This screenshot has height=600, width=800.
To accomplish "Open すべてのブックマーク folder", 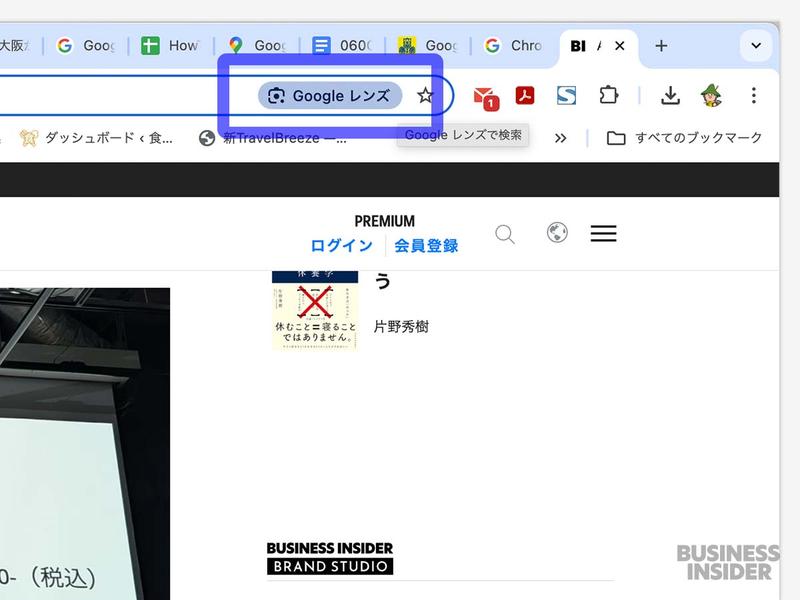I will pos(684,138).
